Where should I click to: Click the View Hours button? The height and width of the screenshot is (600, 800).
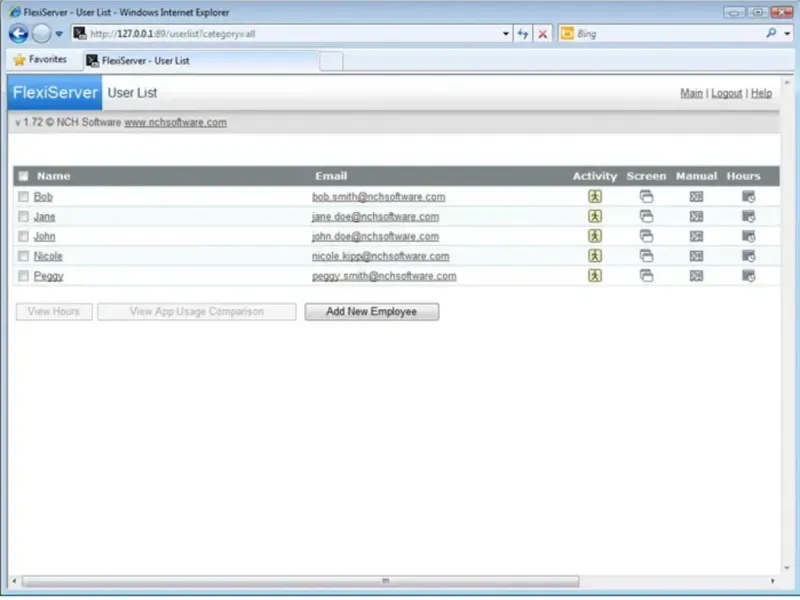[x=54, y=312]
